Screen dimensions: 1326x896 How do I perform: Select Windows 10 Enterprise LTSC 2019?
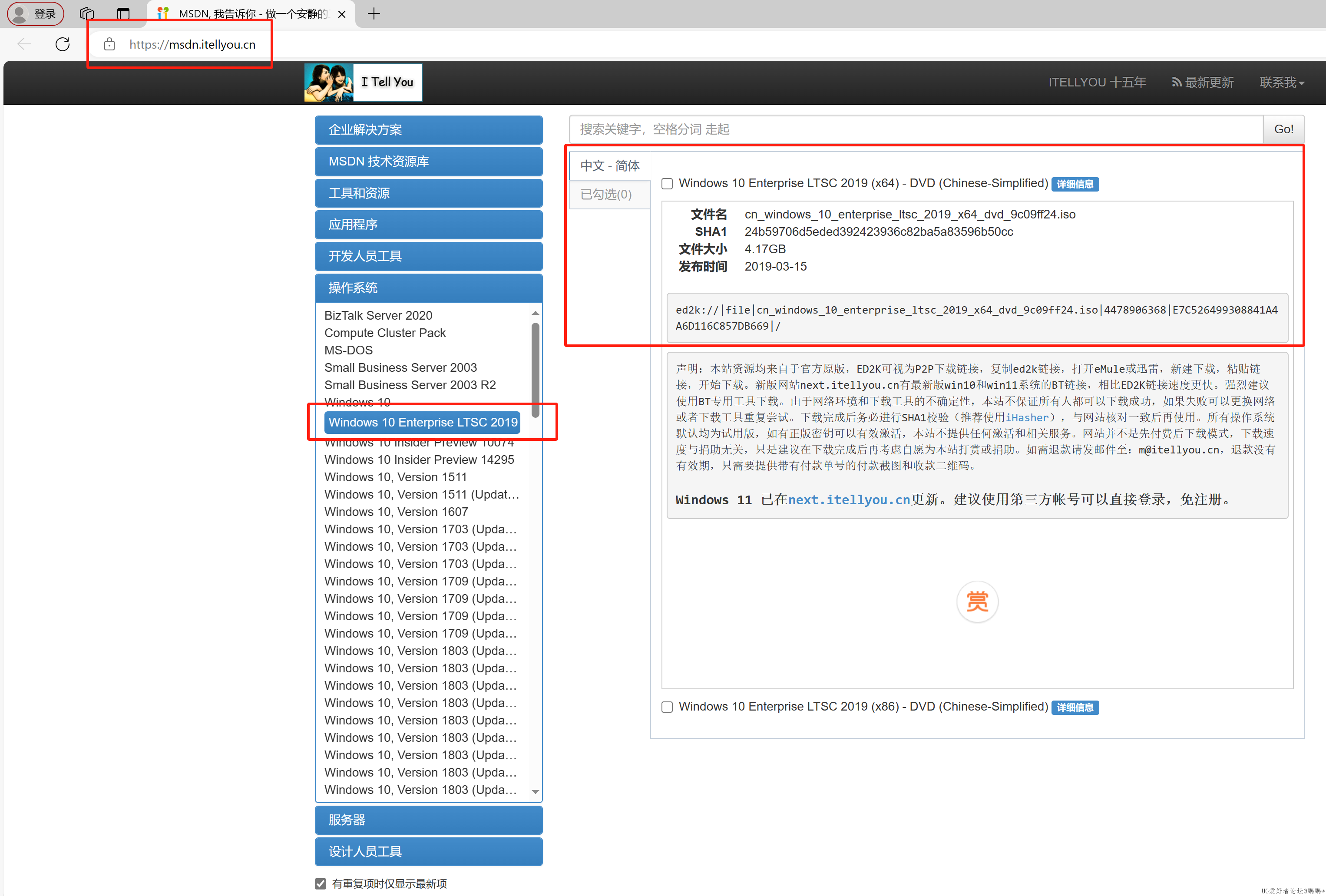(423, 422)
